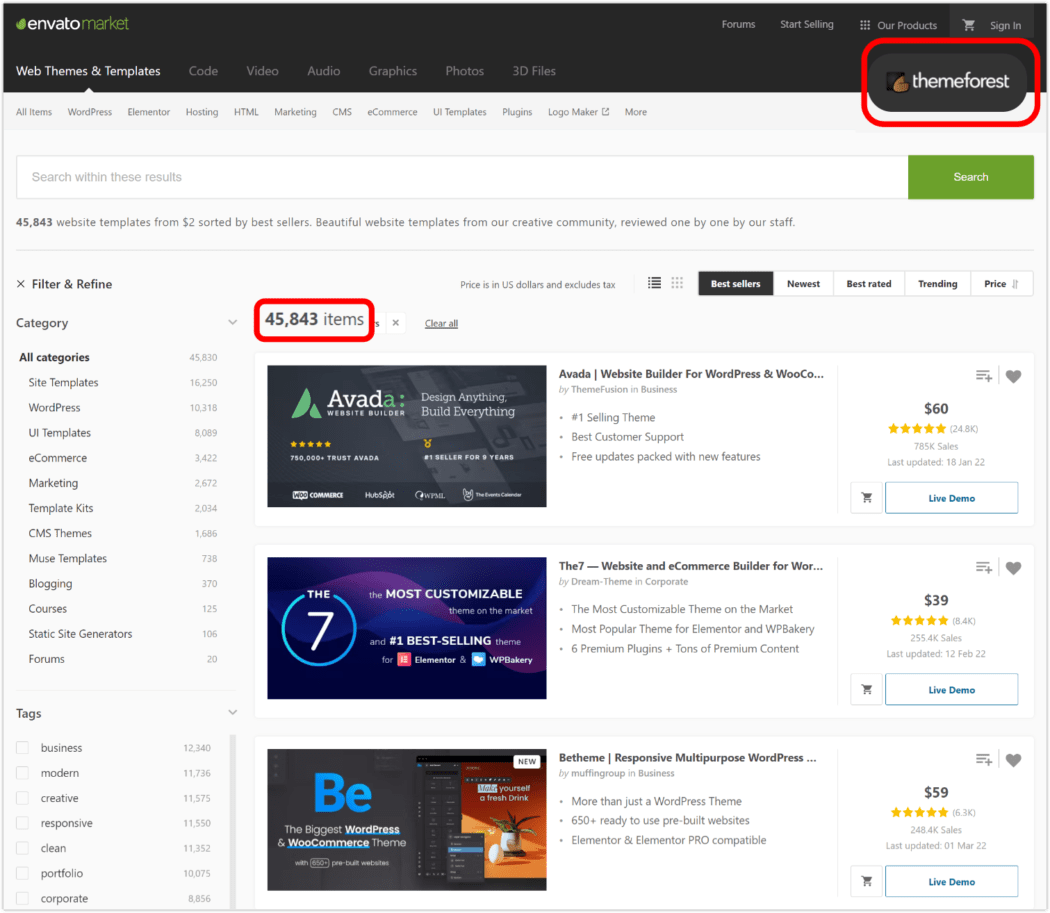
Task: Sort results by Best rated
Action: [x=869, y=283]
